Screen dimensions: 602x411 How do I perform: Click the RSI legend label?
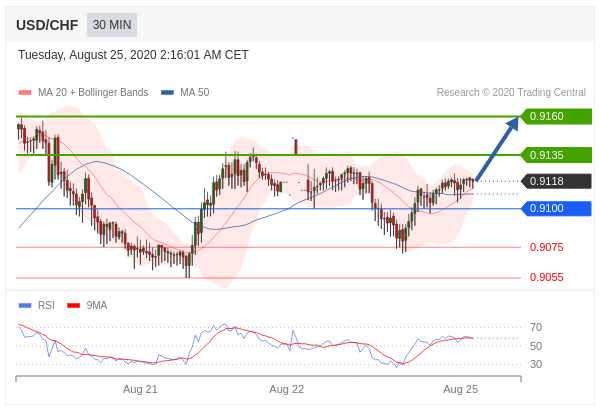(x=46, y=305)
